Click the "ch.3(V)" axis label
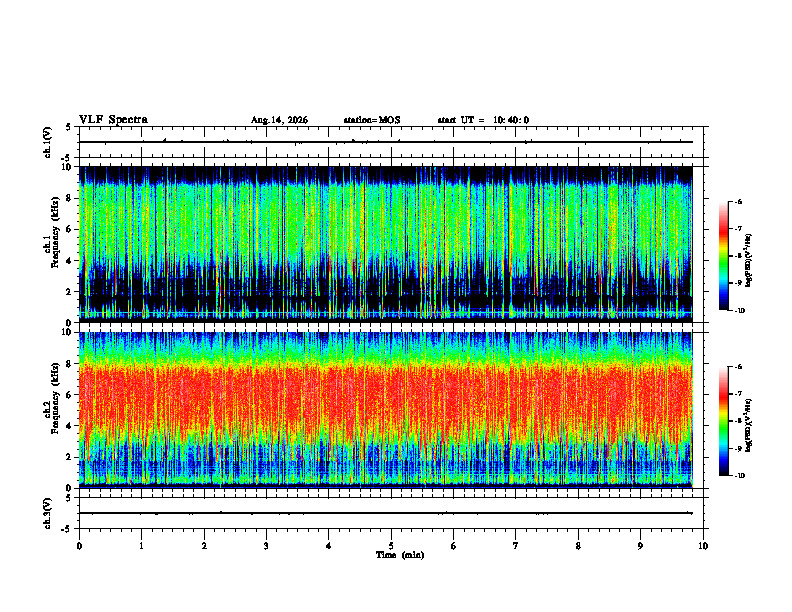Image resolution: width=792 pixels, height=612 pixels. 48,513
